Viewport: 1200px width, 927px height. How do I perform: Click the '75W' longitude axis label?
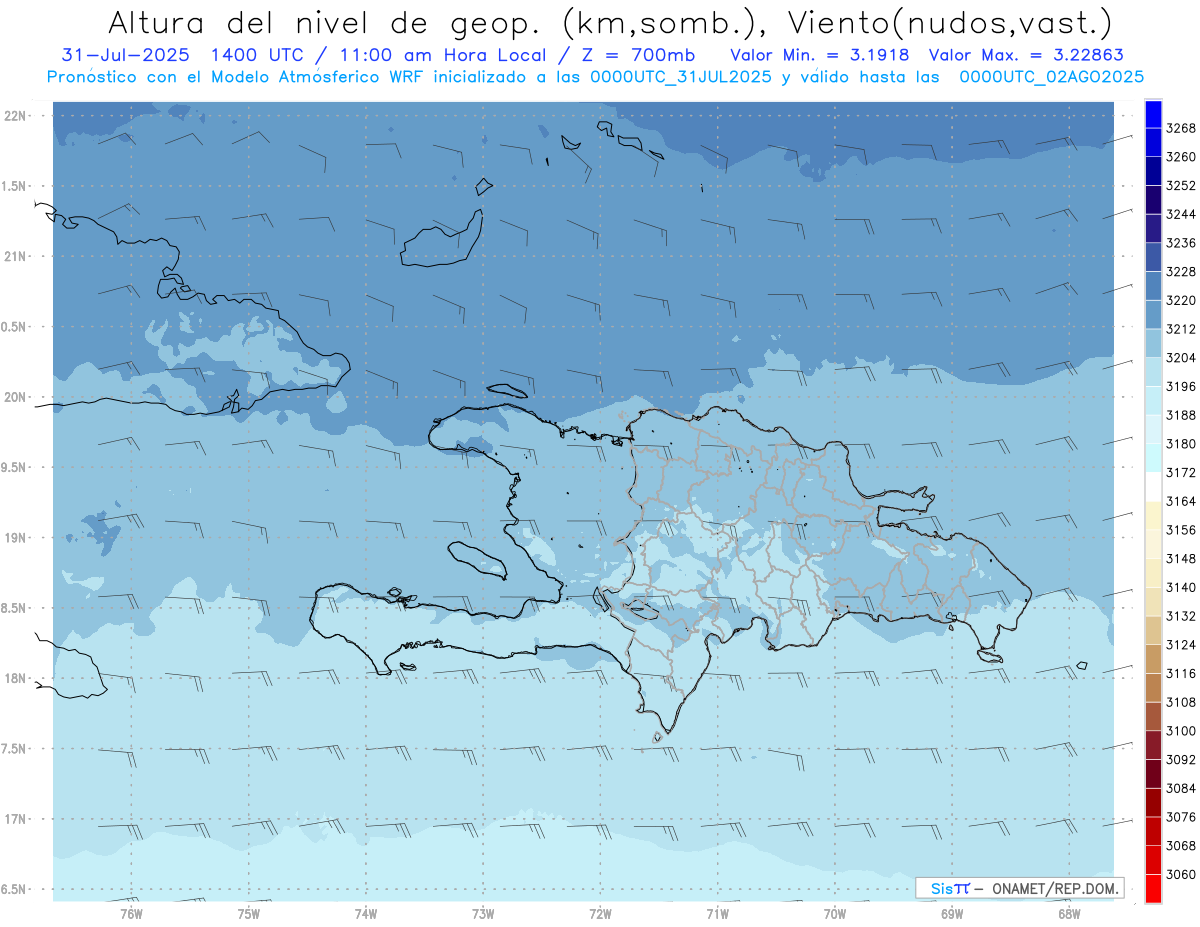point(248,914)
